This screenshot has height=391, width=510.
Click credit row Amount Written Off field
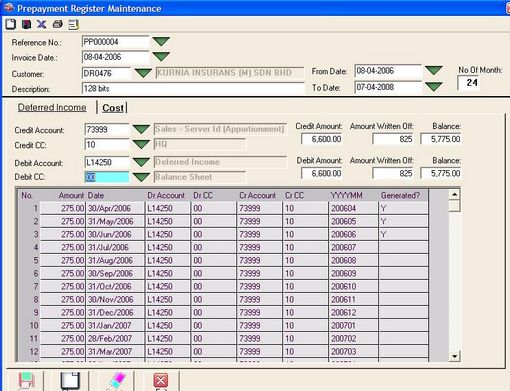(x=393, y=139)
